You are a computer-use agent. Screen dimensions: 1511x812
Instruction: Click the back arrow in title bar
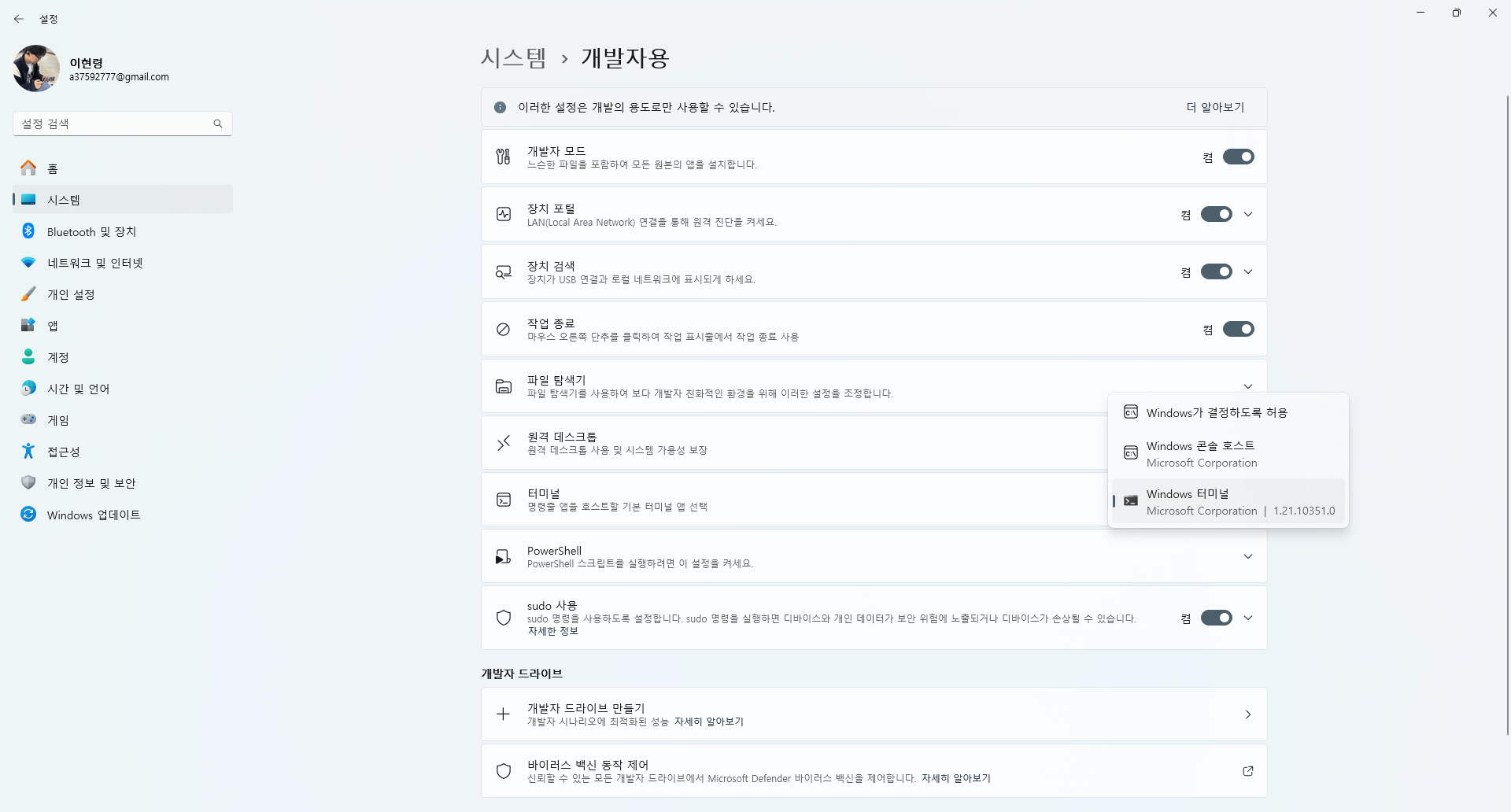pyautogui.click(x=19, y=19)
